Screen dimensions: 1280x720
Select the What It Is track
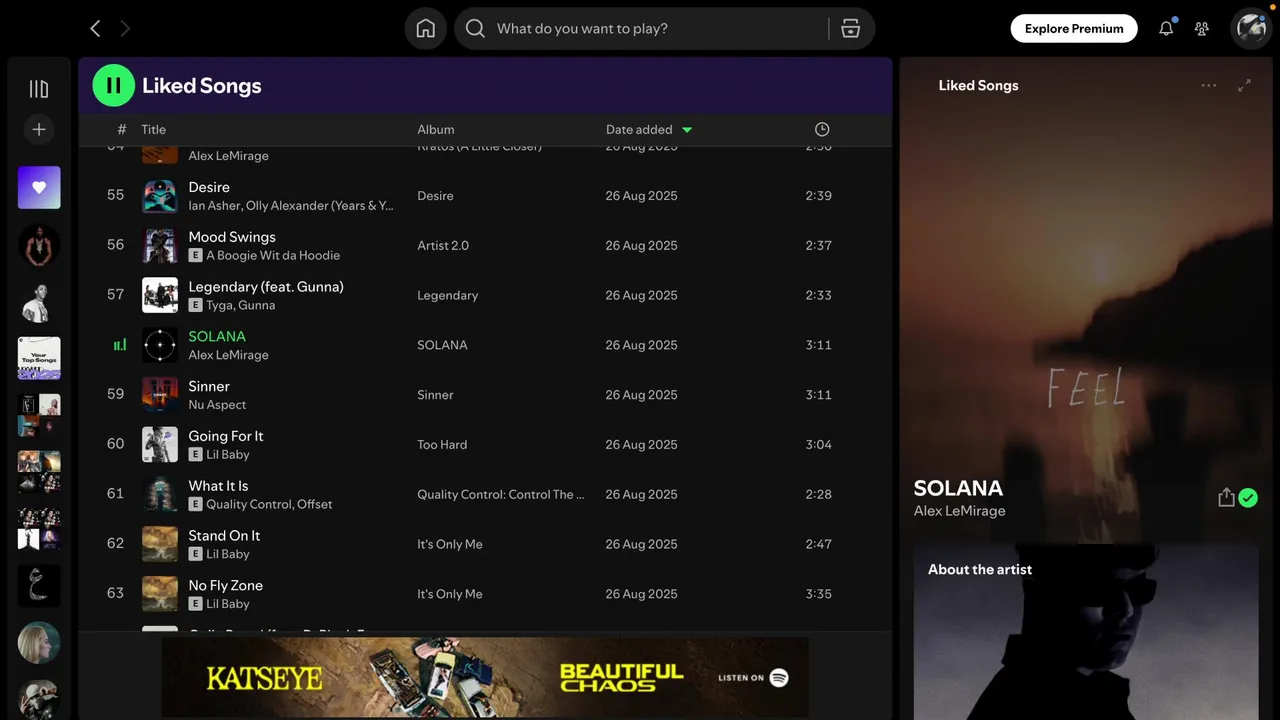[x=218, y=486]
